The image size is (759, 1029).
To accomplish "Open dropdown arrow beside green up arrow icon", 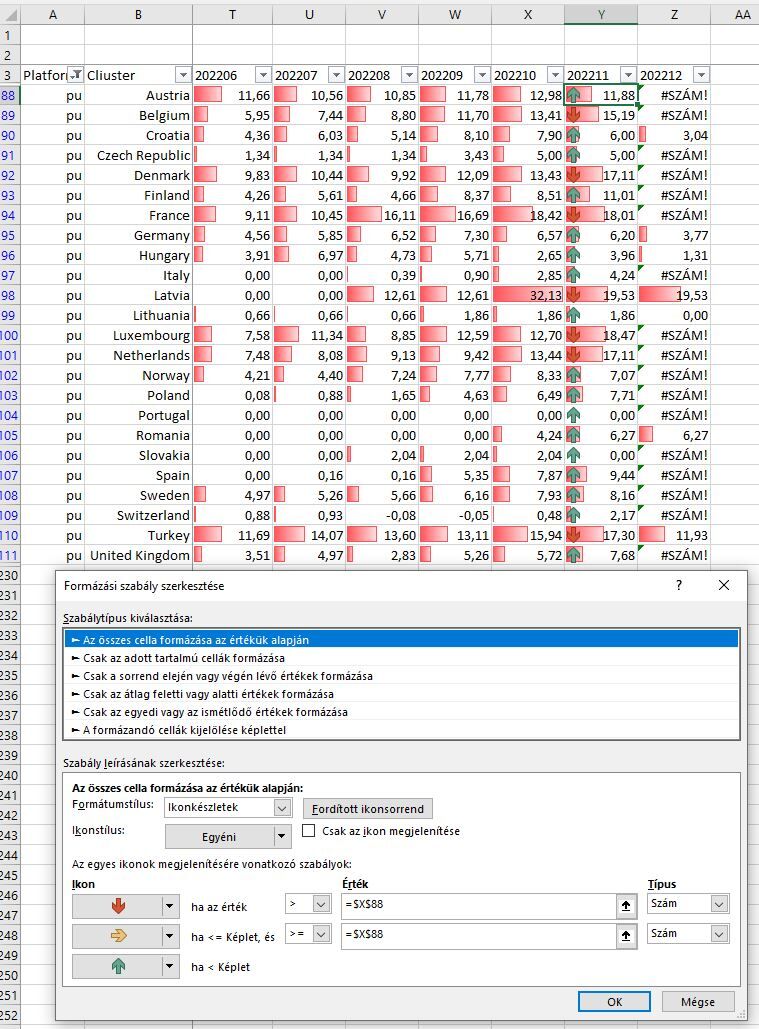I will tap(169, 966).
